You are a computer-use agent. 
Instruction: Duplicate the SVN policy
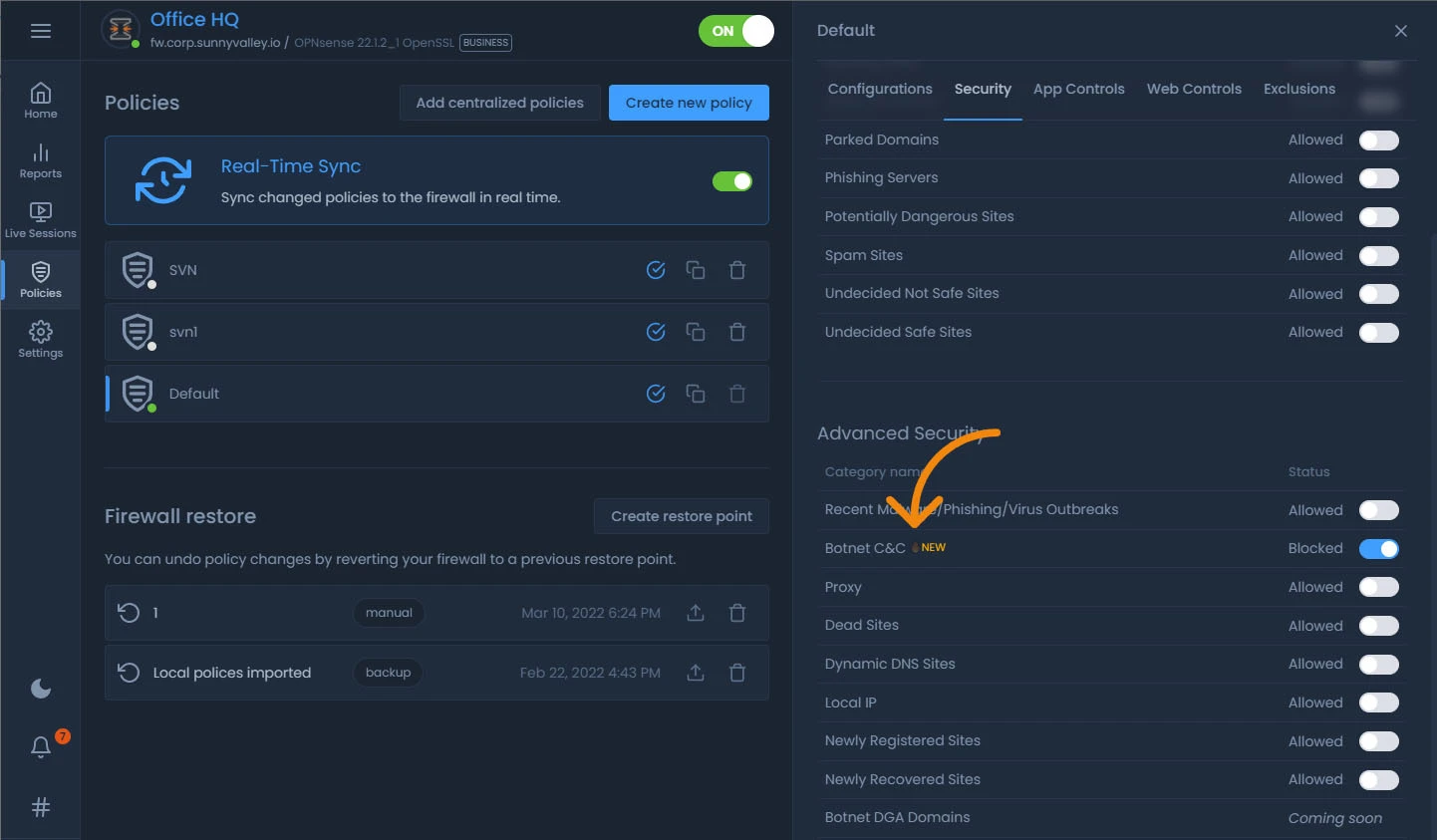[696, 270]
